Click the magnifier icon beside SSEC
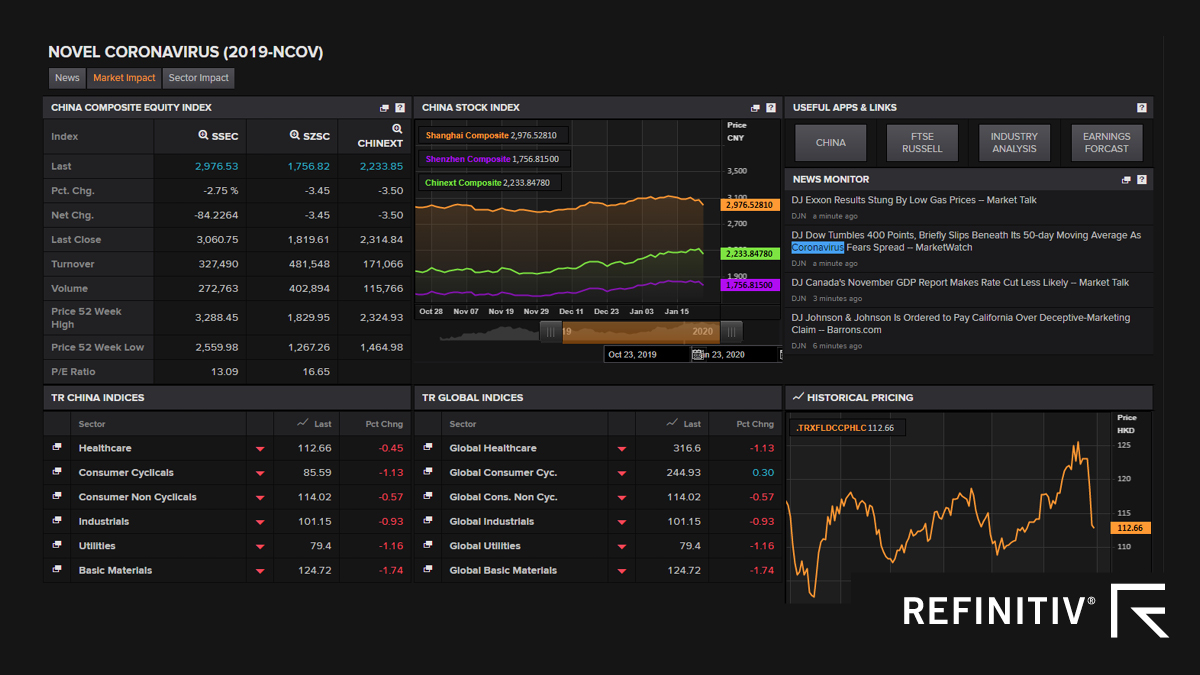1200x675 pixels. [x=203, y=136]
